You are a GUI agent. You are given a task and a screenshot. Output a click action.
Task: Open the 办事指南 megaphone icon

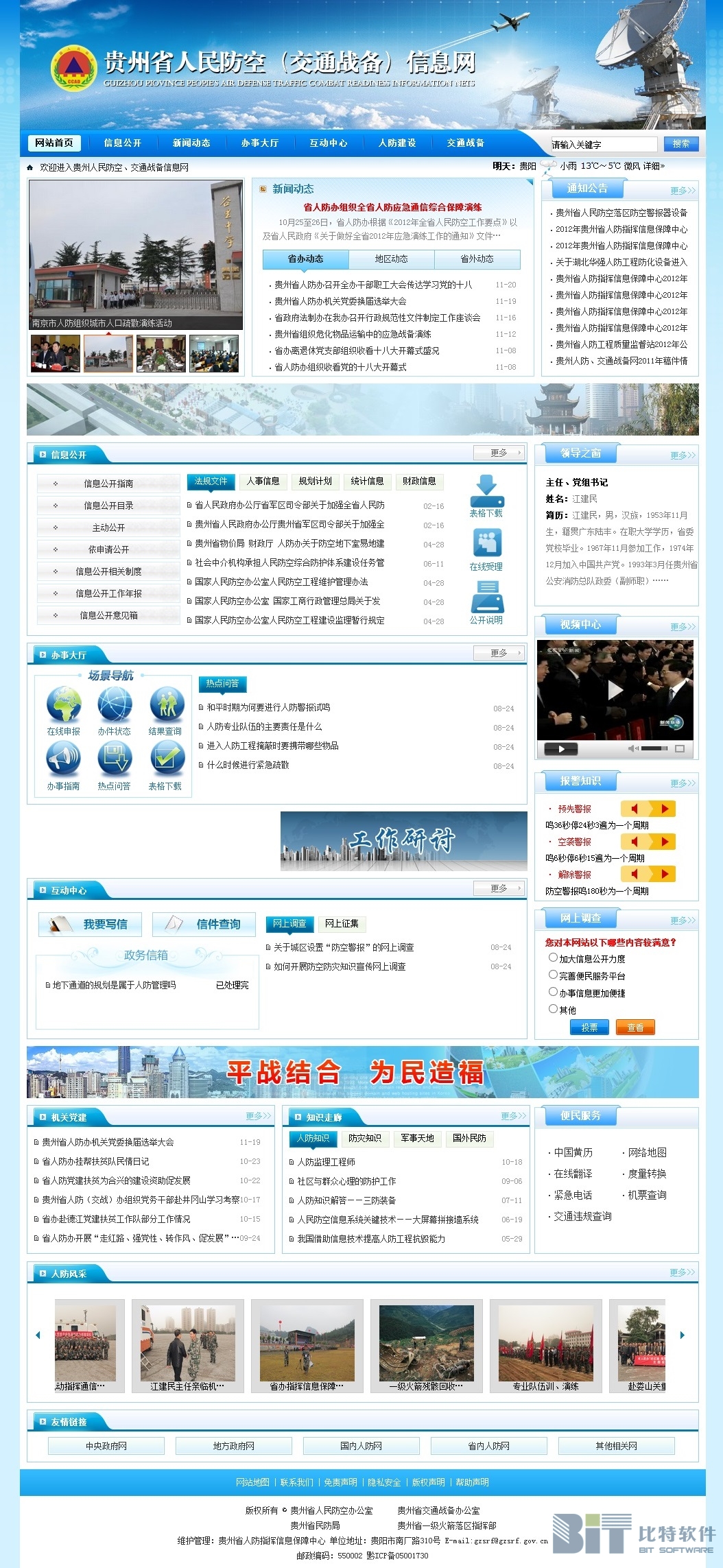[64, 759]
